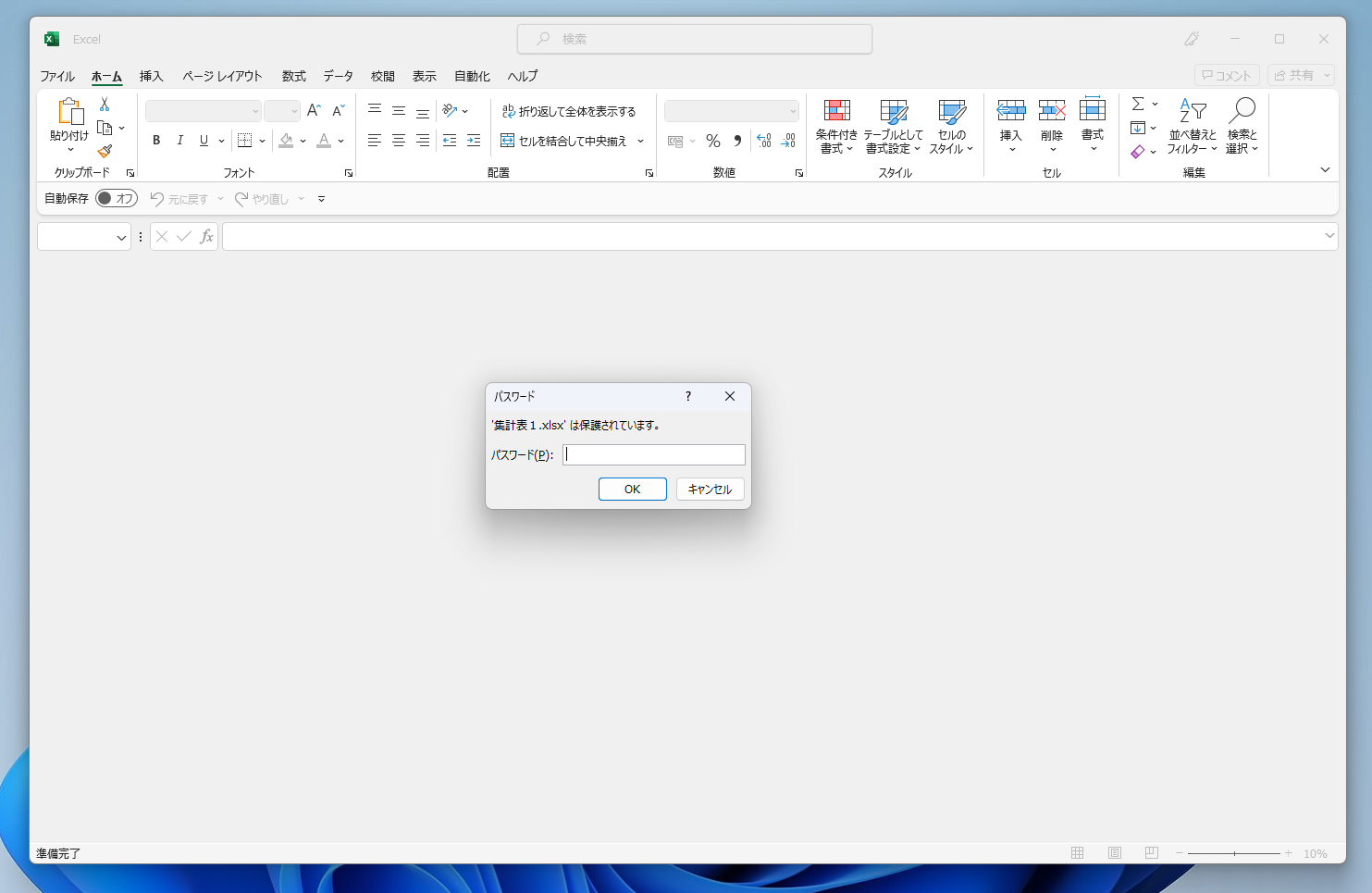Viewport: 1372px width, 893px height.
Task: Click the font color A swatch
Action: pos(324,141)
